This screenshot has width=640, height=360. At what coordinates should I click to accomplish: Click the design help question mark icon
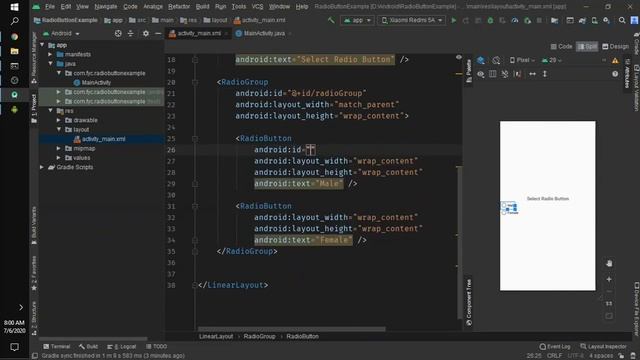click(615, 74)
